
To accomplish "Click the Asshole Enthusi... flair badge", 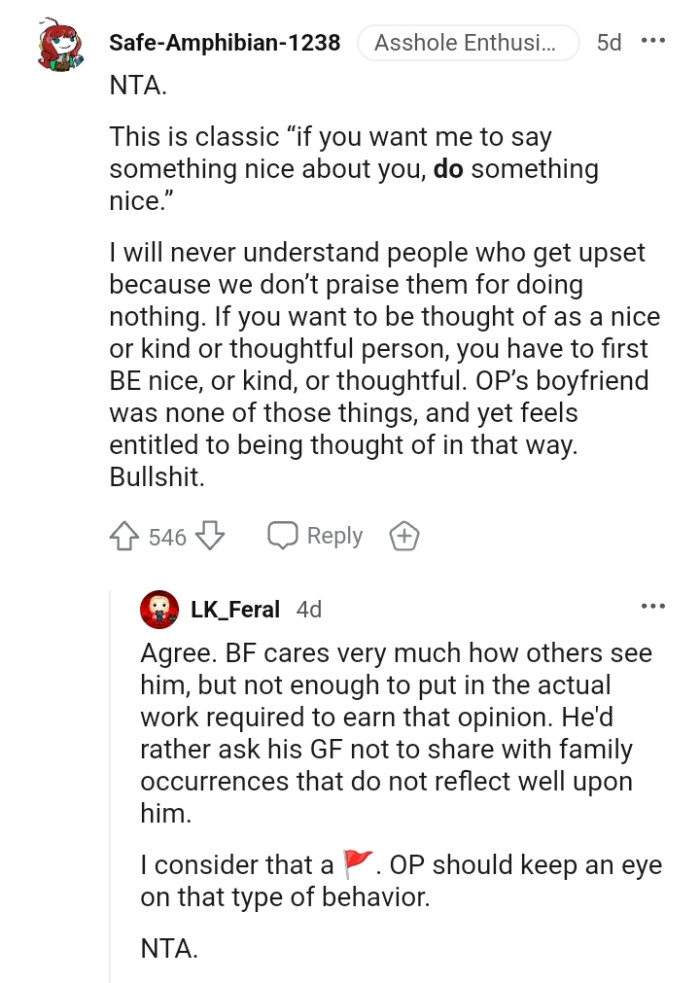I will pyautogui.click(x=468, y=42).
